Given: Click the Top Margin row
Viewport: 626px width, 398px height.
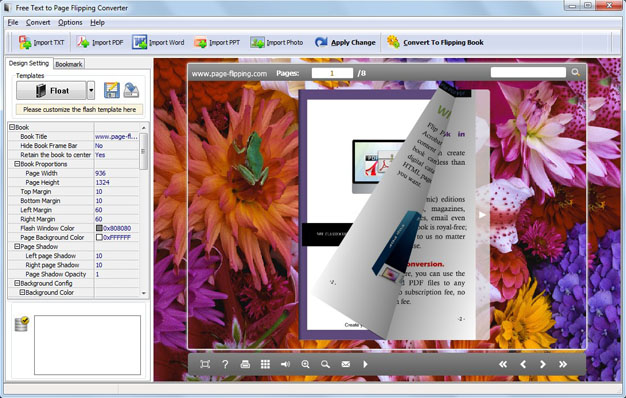Looking at the screenshot, I should tap(73, 191).
